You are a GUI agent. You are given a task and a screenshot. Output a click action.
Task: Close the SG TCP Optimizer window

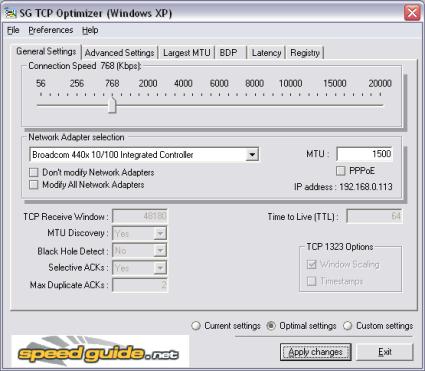[412, 13]
